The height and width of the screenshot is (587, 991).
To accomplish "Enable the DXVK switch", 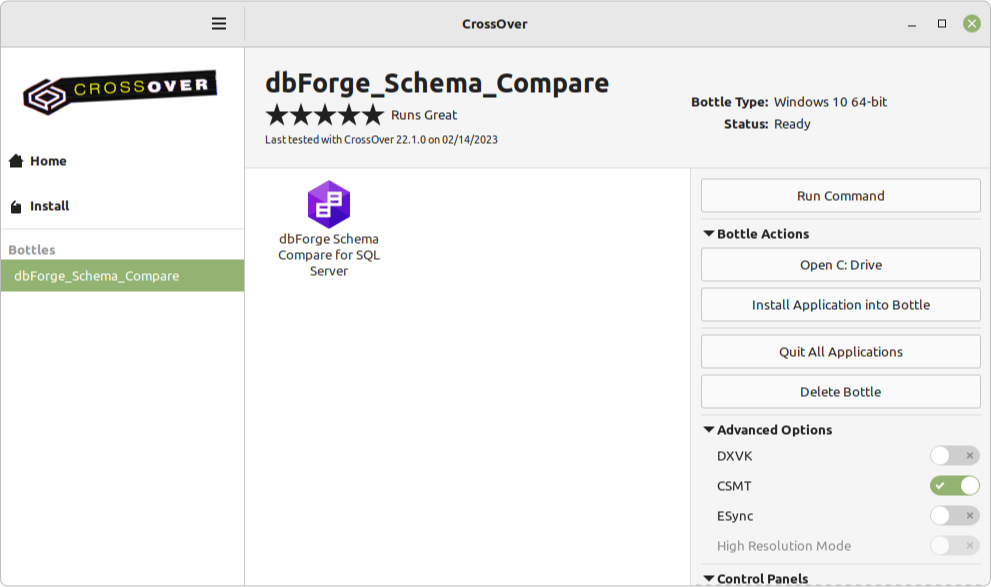I will (x=954, y=456).
